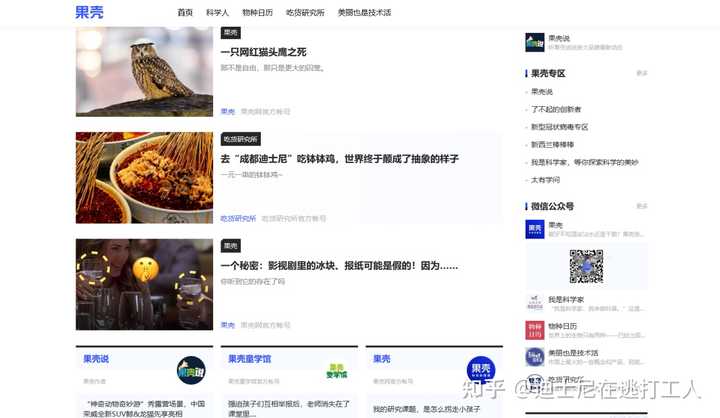Click the 我是科学家 account icon

tap(535, 302)
